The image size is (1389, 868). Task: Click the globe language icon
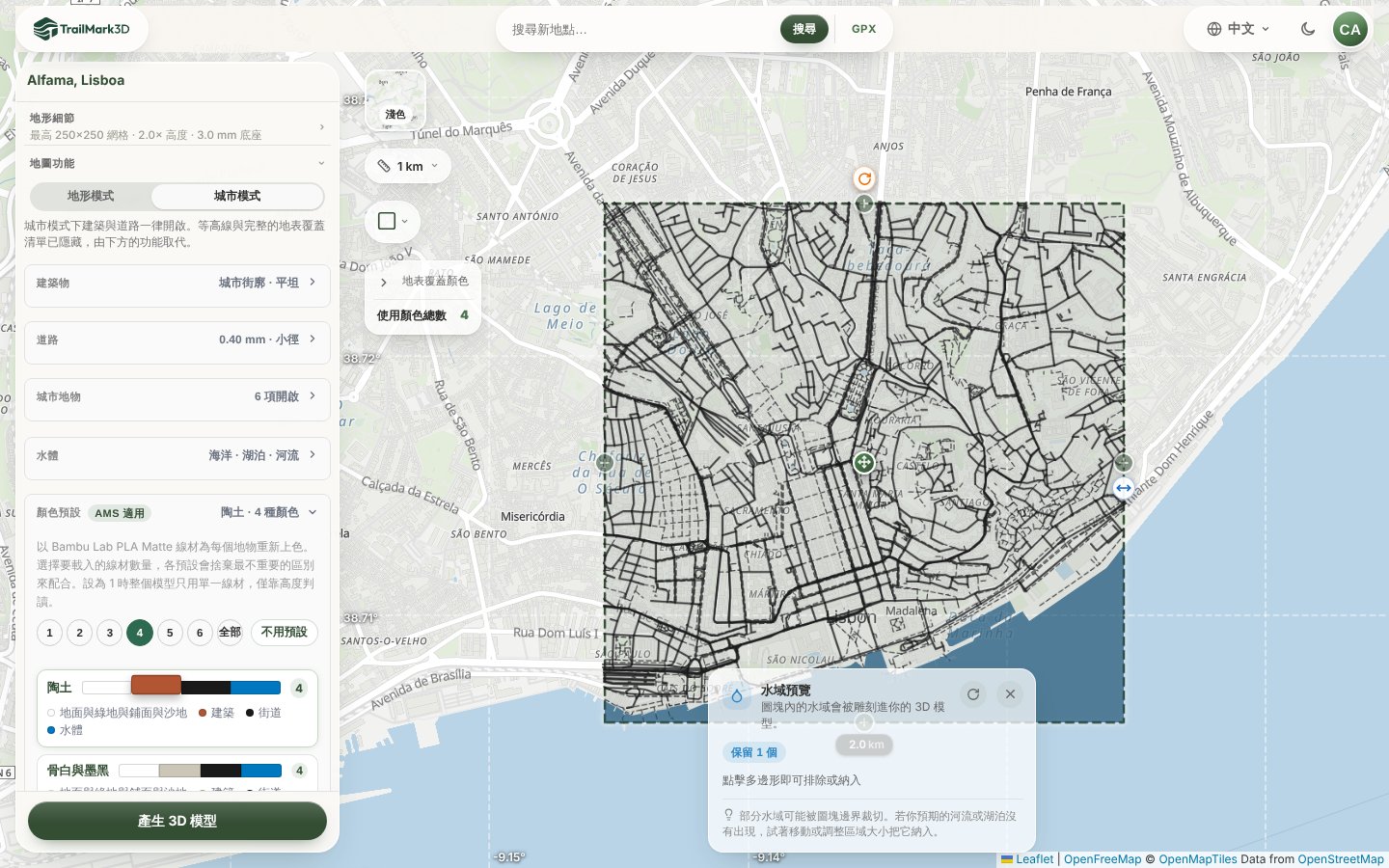[x=1214, y=29]
